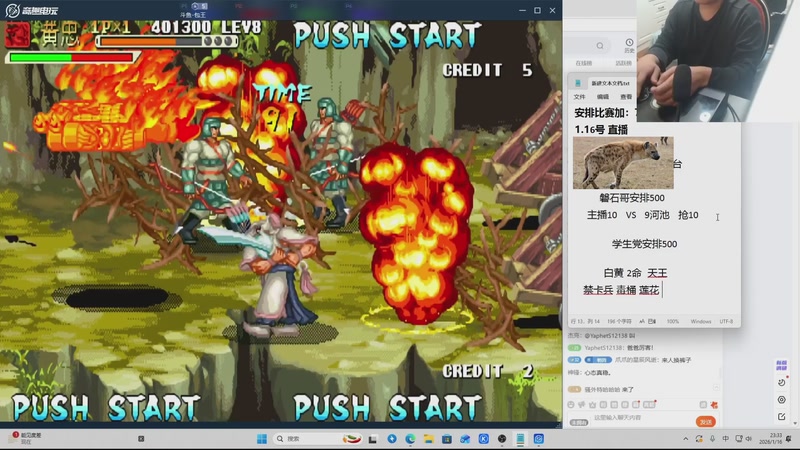The width and height of the screenshot is (800, 450).
Task: Click the round blue arrow icon in the taskbar
Action: [392, 439]
